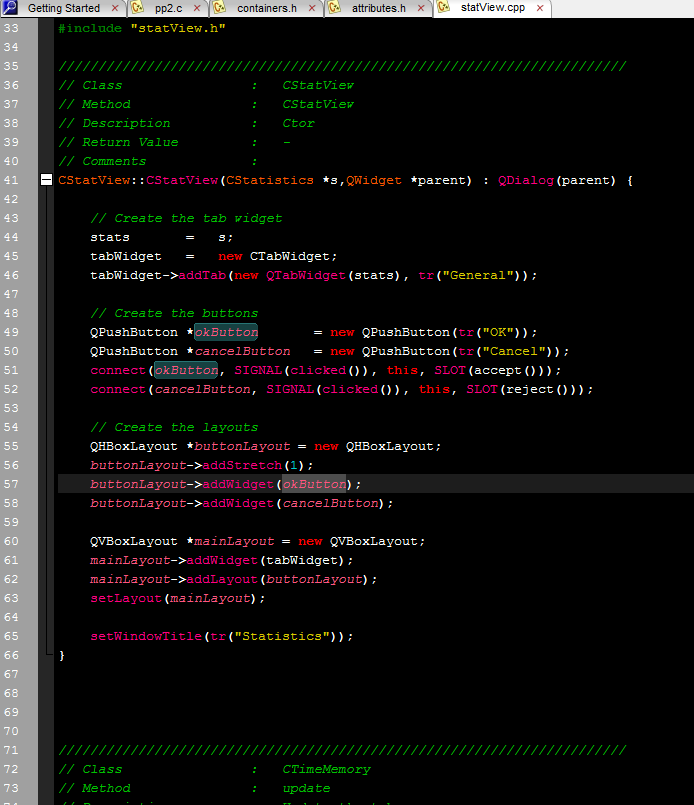The height and width of the screenshot is (805, 694).
Task: Place cursor on setWindowTitle on line 65
Action: (145, 636)
